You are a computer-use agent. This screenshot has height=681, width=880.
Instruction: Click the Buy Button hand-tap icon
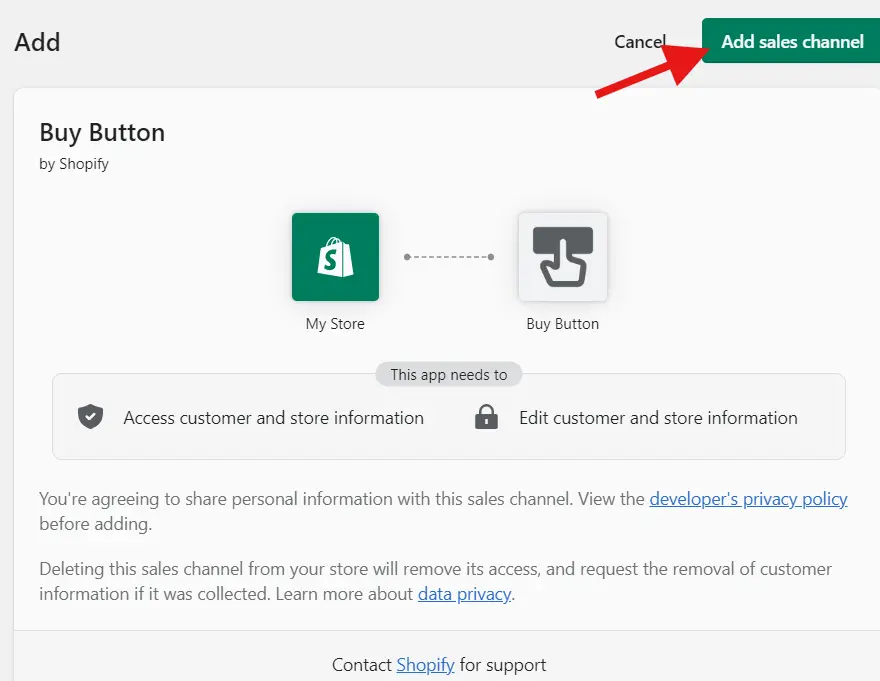coord(562,257)
